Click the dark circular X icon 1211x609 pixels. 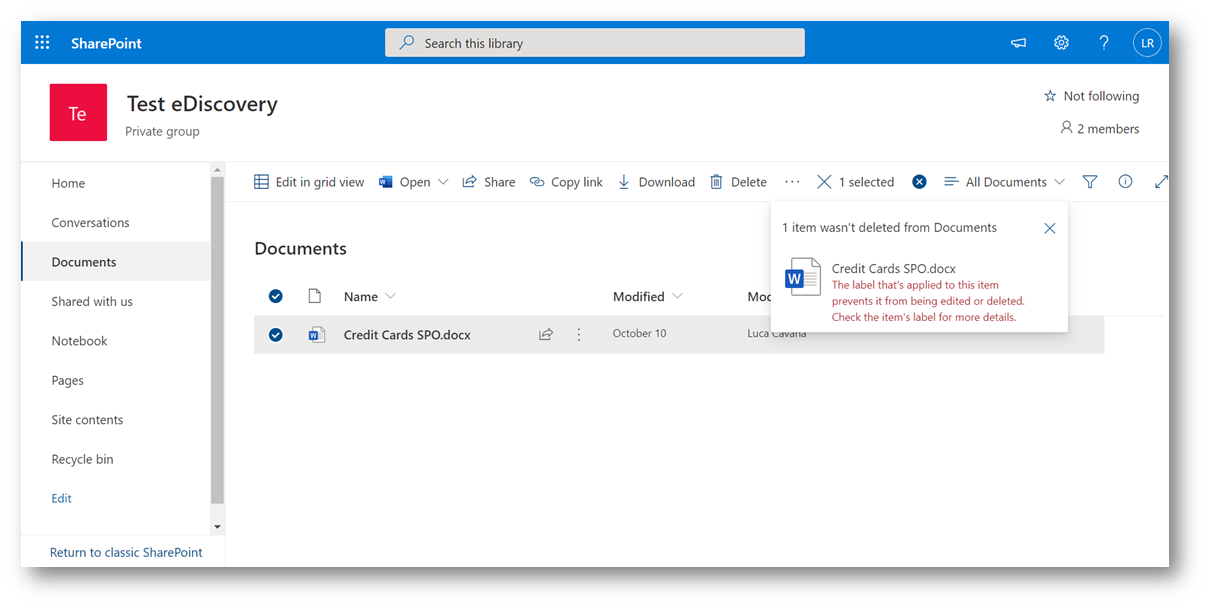[x=919, y=182]
